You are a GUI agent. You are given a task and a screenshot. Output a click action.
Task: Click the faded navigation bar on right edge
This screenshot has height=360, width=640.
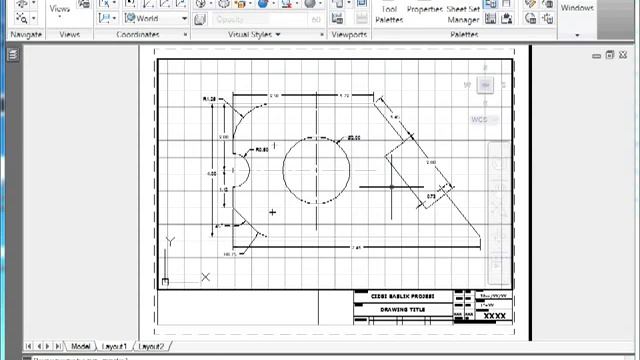point(499,213)
